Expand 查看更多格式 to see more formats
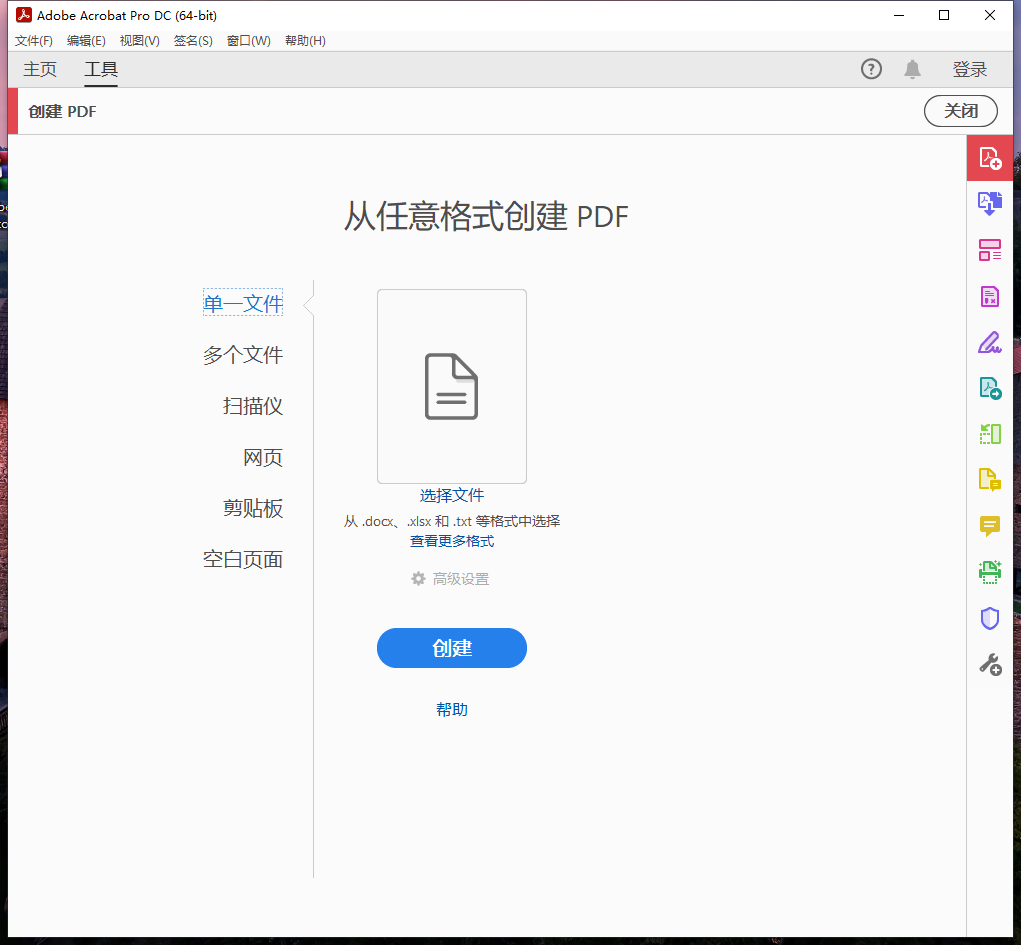The width and height of the screenshot is (1021, 945). click(451, 541)
